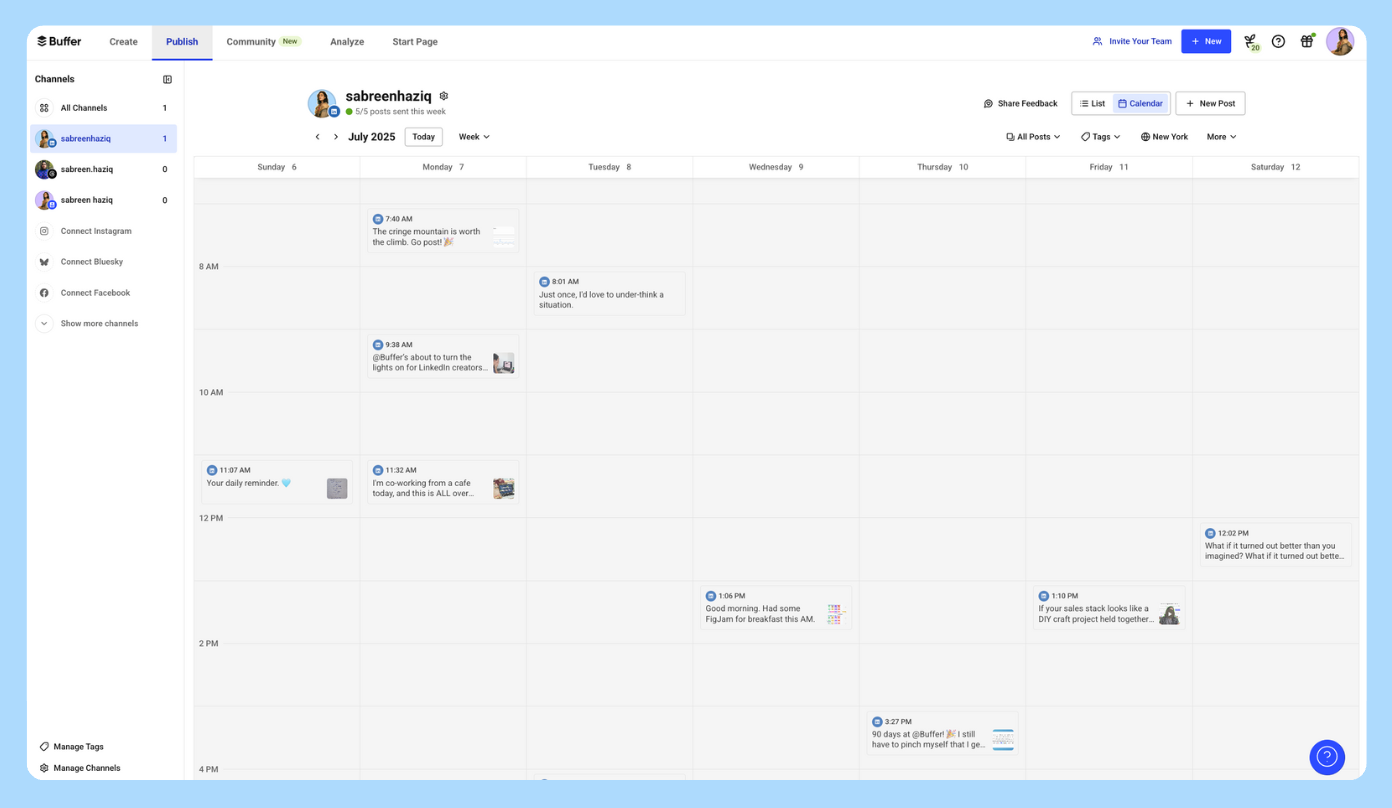Open the 11:32 AM cafe co-working post
The height and width of the screenshot is (808, 1392).
(x=443, y=481)
